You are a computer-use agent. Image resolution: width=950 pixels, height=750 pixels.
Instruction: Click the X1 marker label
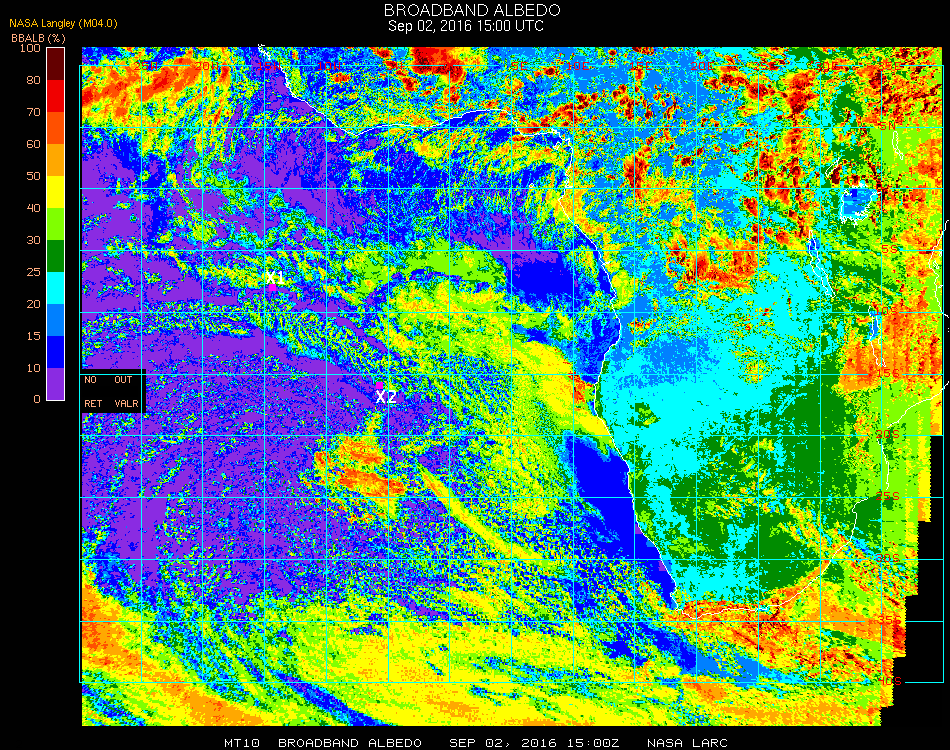pyautogui.click(x=275, y=277)
